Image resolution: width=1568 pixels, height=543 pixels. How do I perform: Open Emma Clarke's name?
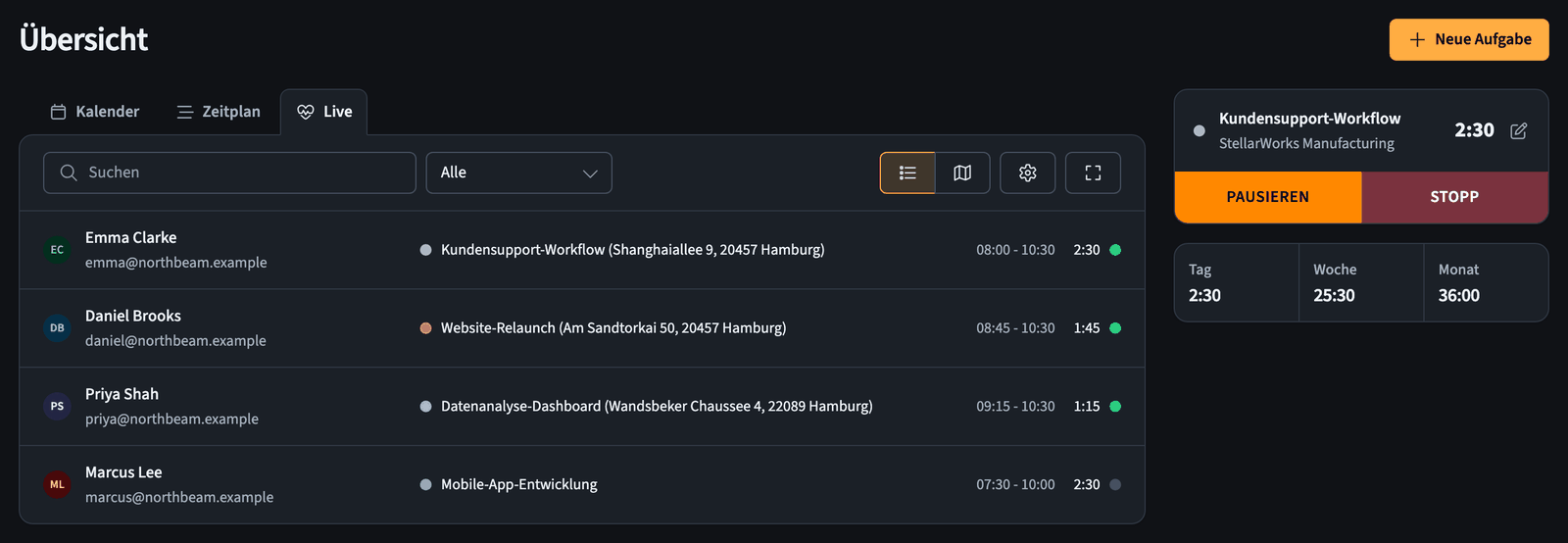click(x=131, y=238)
